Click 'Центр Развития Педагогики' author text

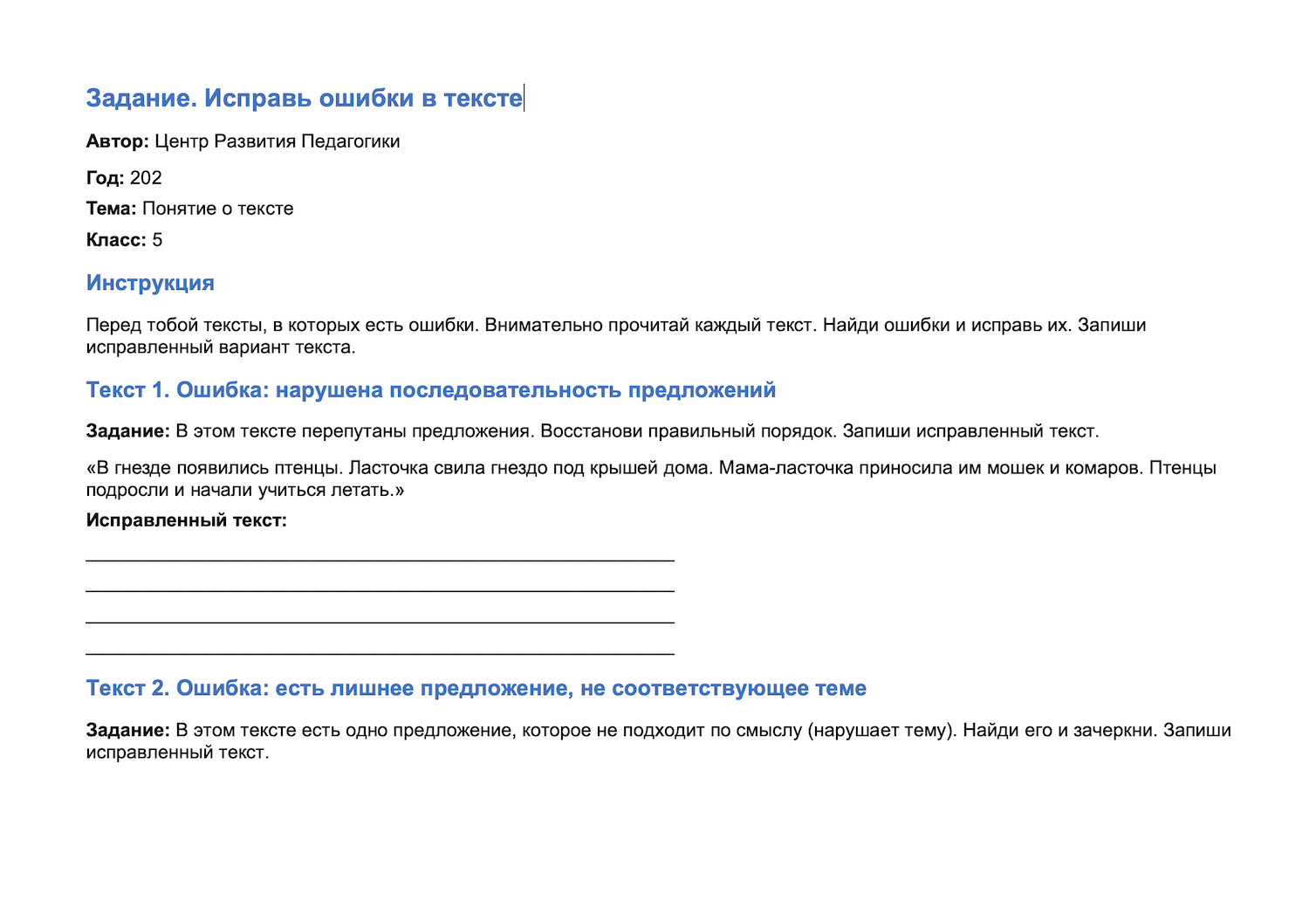(x=278, y=141)
